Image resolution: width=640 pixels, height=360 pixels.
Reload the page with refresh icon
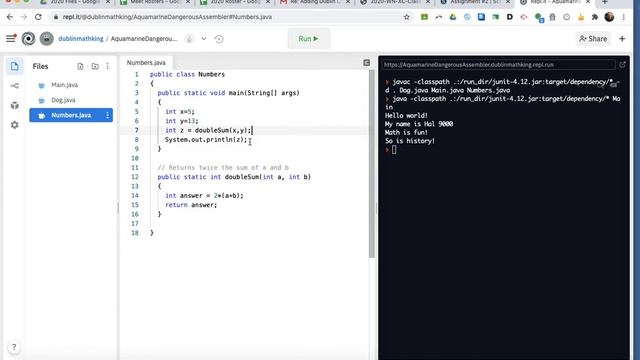click(38, 17)
